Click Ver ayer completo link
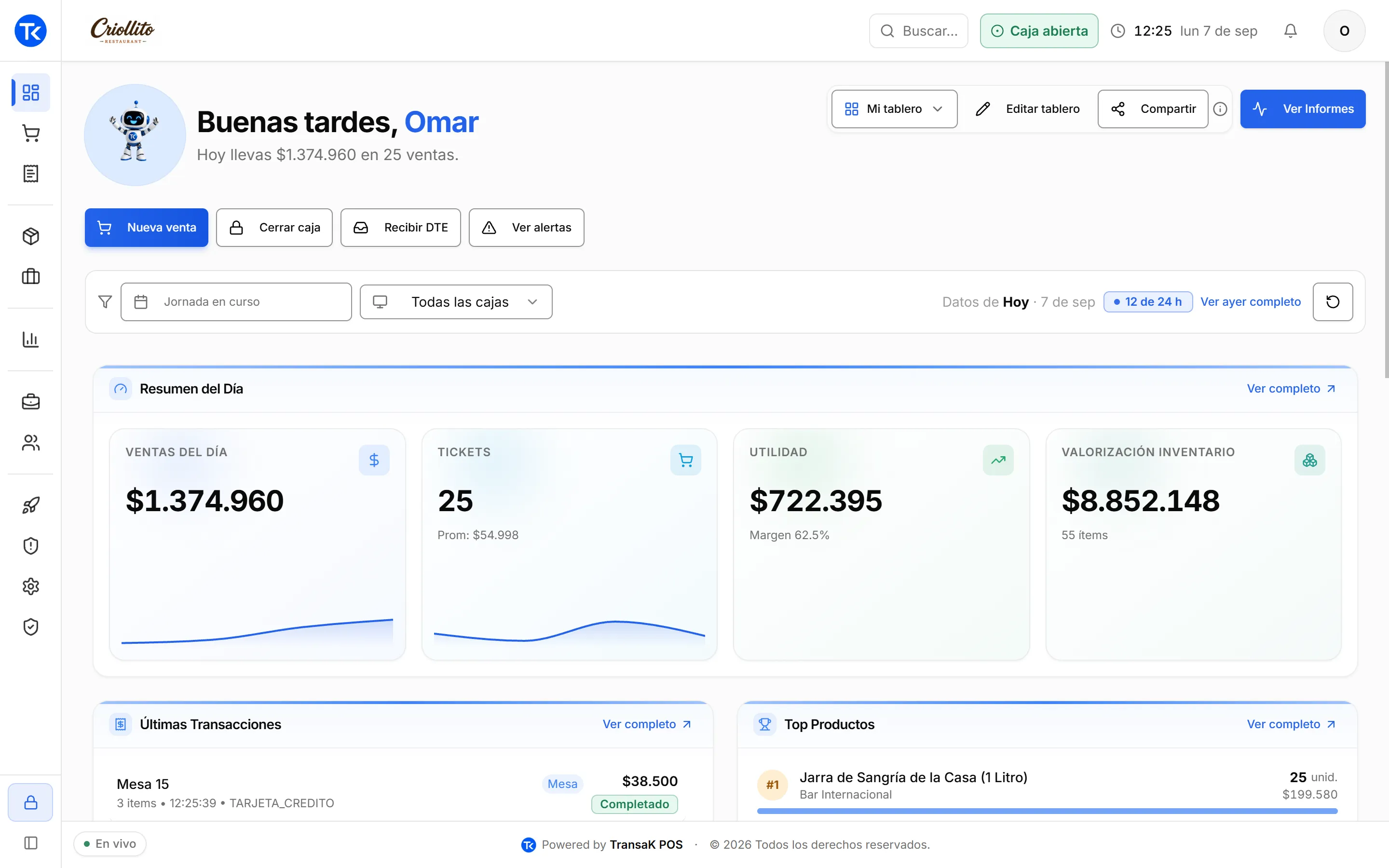This screenshot has height=868, width=1389. [1251, 302]
